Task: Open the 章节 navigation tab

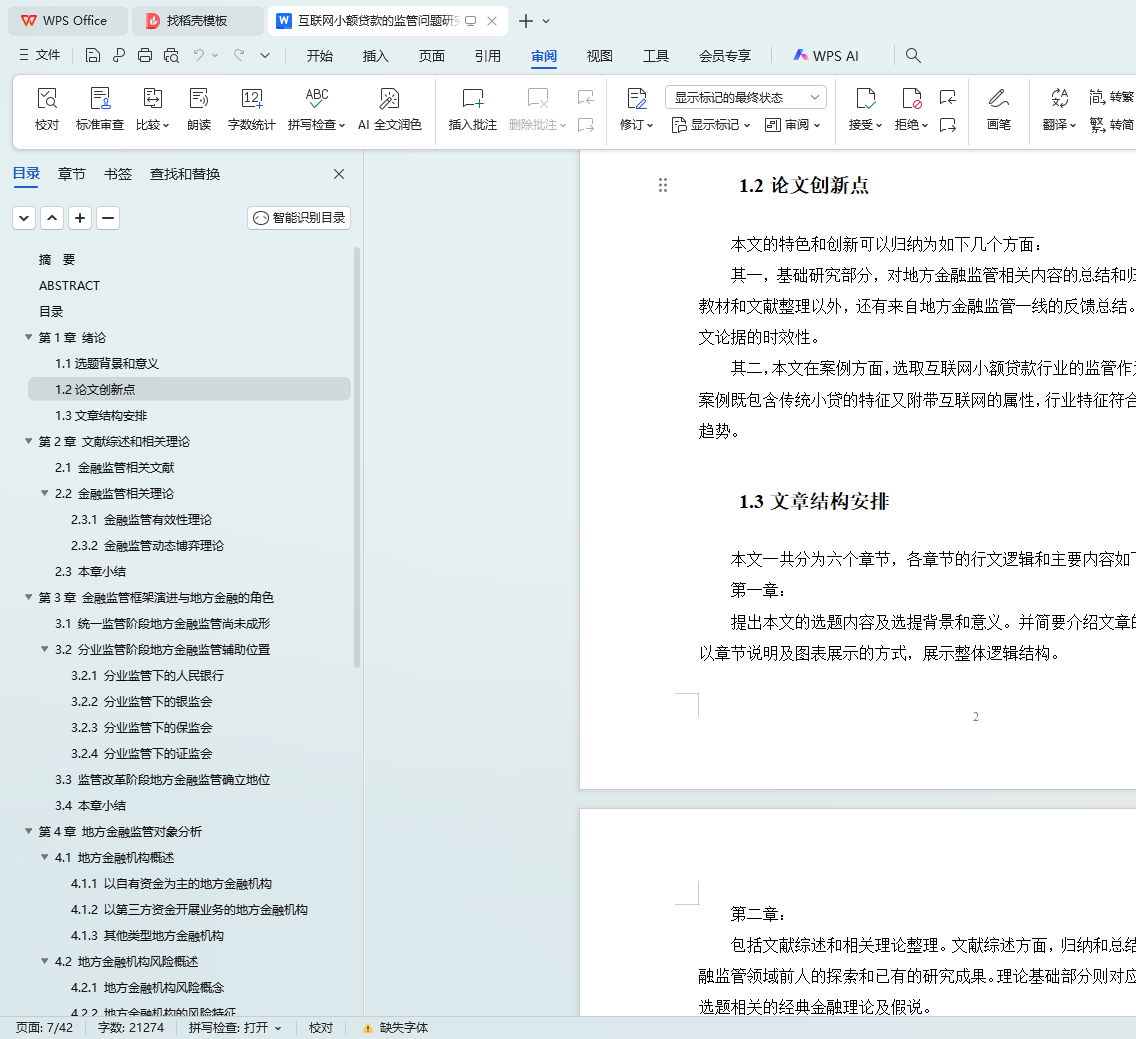Action: (72, 174)
